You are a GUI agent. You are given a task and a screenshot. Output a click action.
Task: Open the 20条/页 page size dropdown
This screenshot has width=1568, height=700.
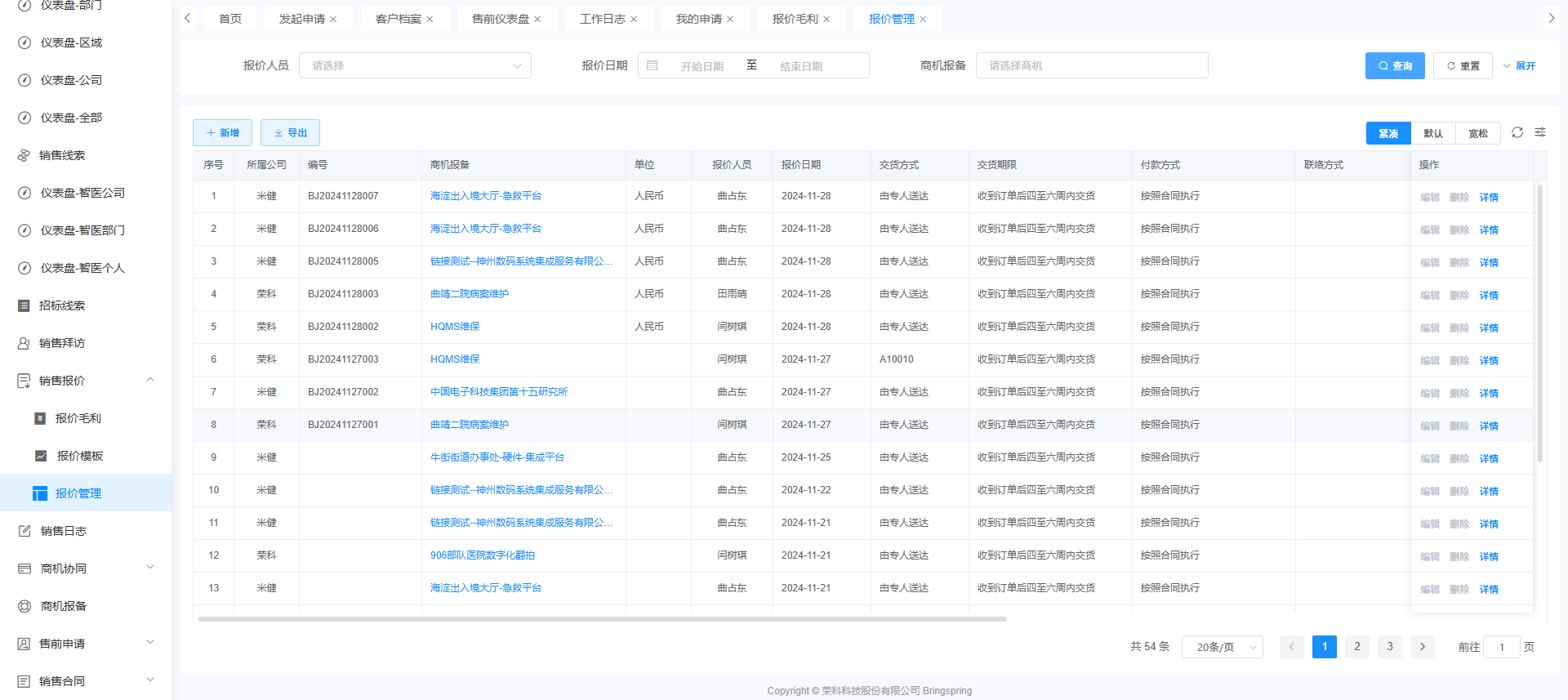(1222, 647)
